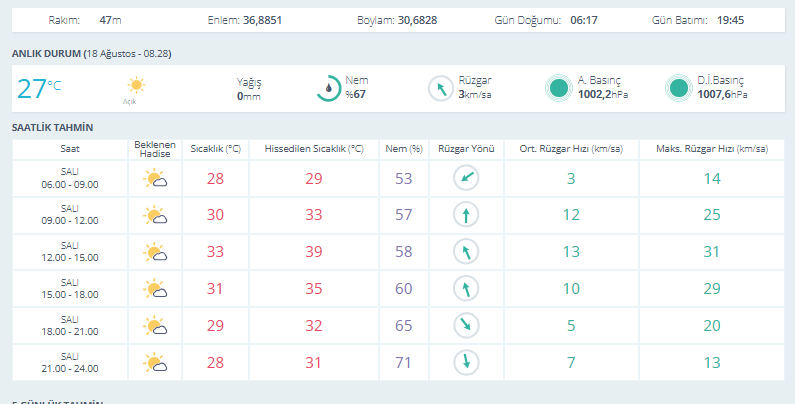The width and height of the screenshot is (795, 404).
Task: Click the SALI 06.00 - 09.00 time cell
Action: [70, 178]
